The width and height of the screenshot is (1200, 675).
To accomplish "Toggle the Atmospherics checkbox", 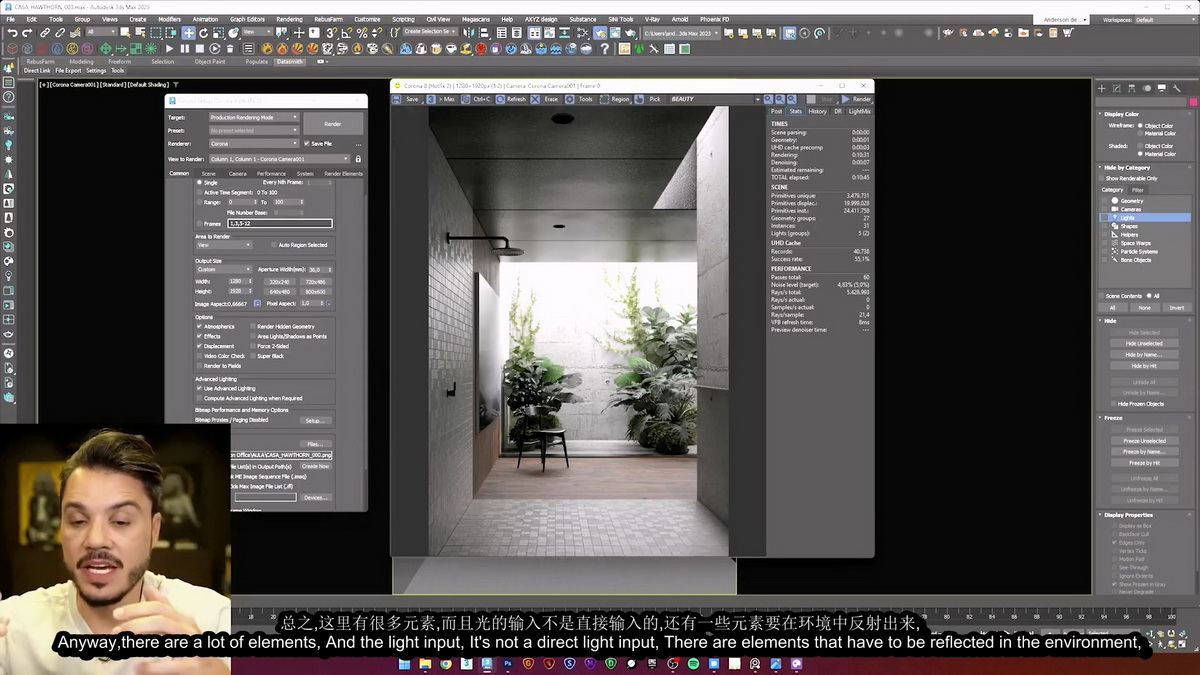I will 200,326.
